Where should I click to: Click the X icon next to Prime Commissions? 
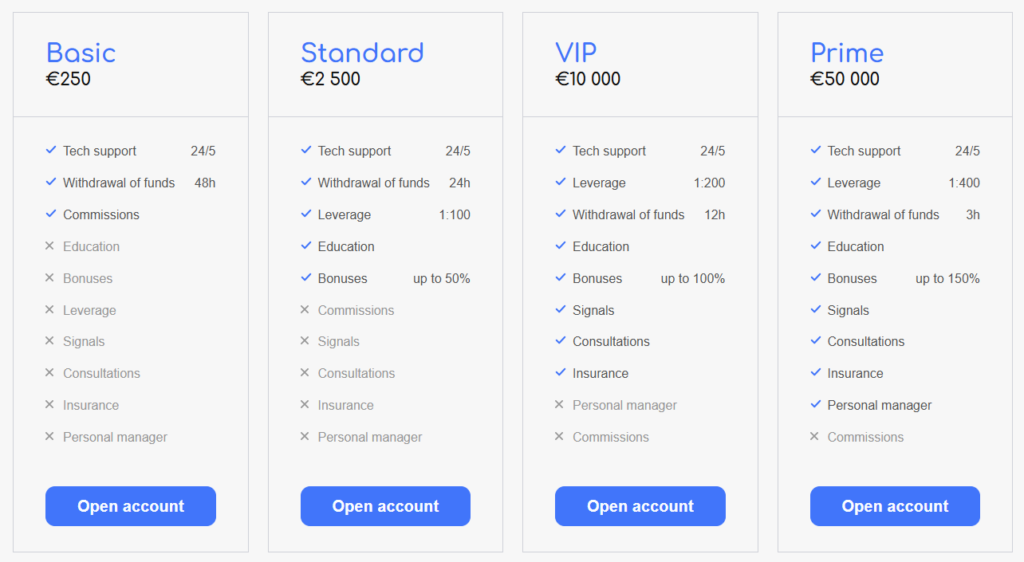(x=815, y=437)
